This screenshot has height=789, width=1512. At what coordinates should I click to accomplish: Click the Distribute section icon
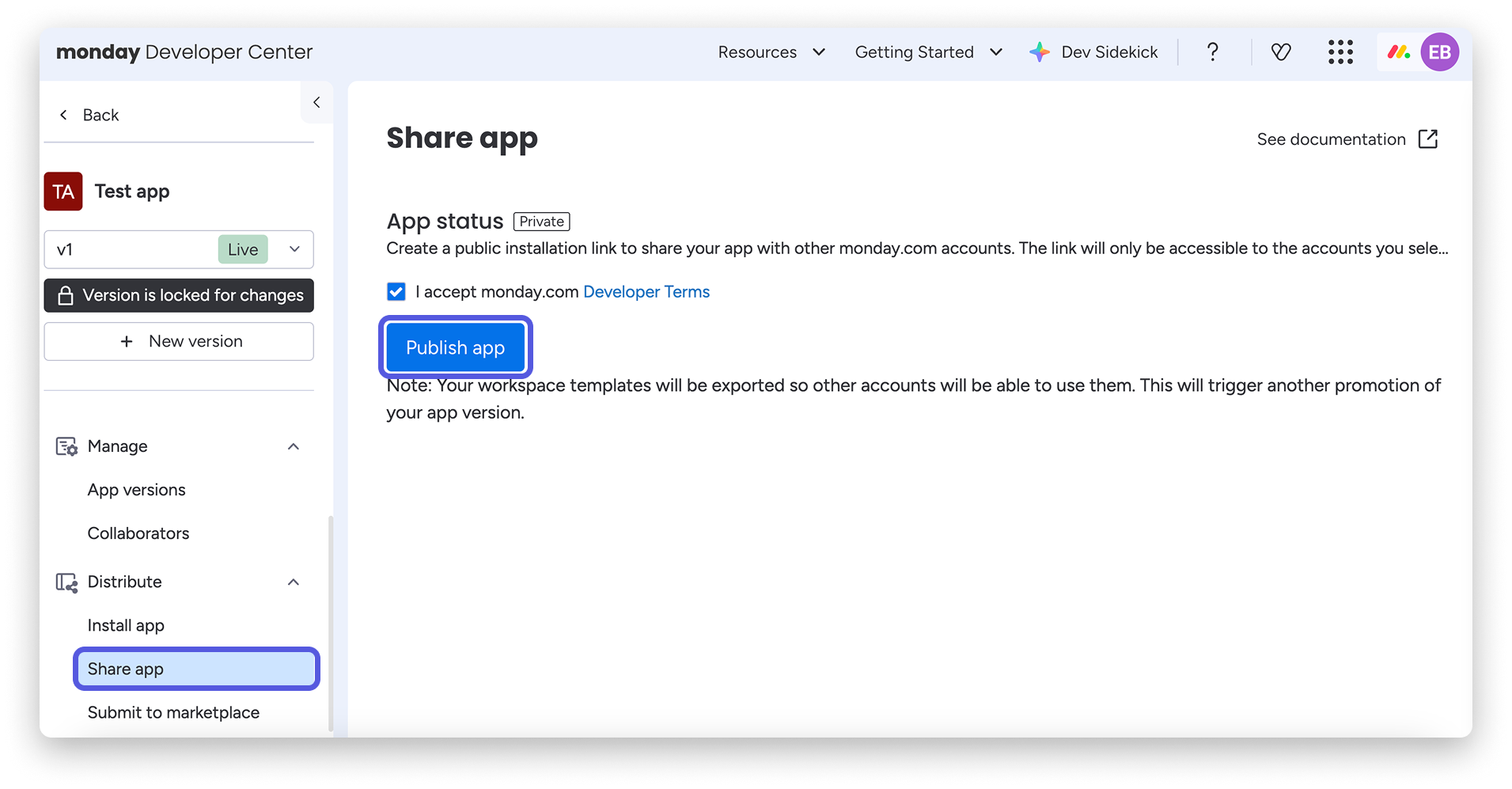[66, 582]
